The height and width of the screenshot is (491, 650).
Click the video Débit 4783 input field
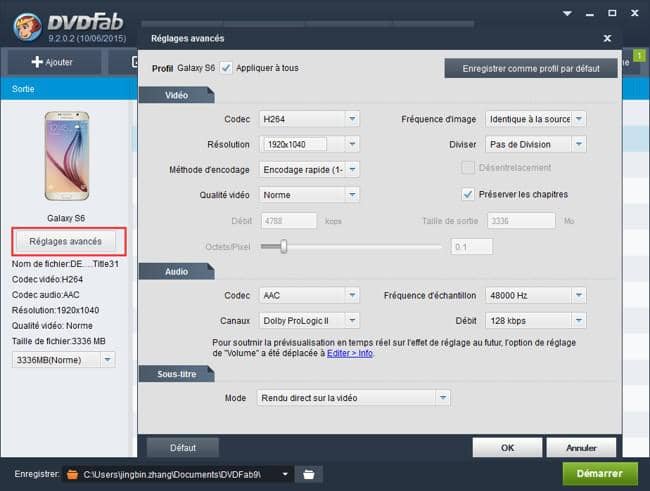(x=289, y=221)
